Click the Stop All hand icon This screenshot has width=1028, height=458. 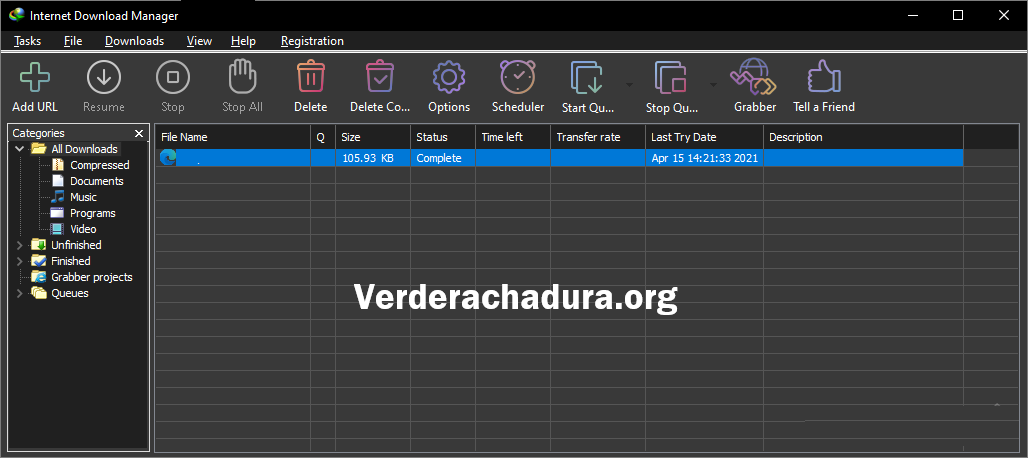coord(242,77)
